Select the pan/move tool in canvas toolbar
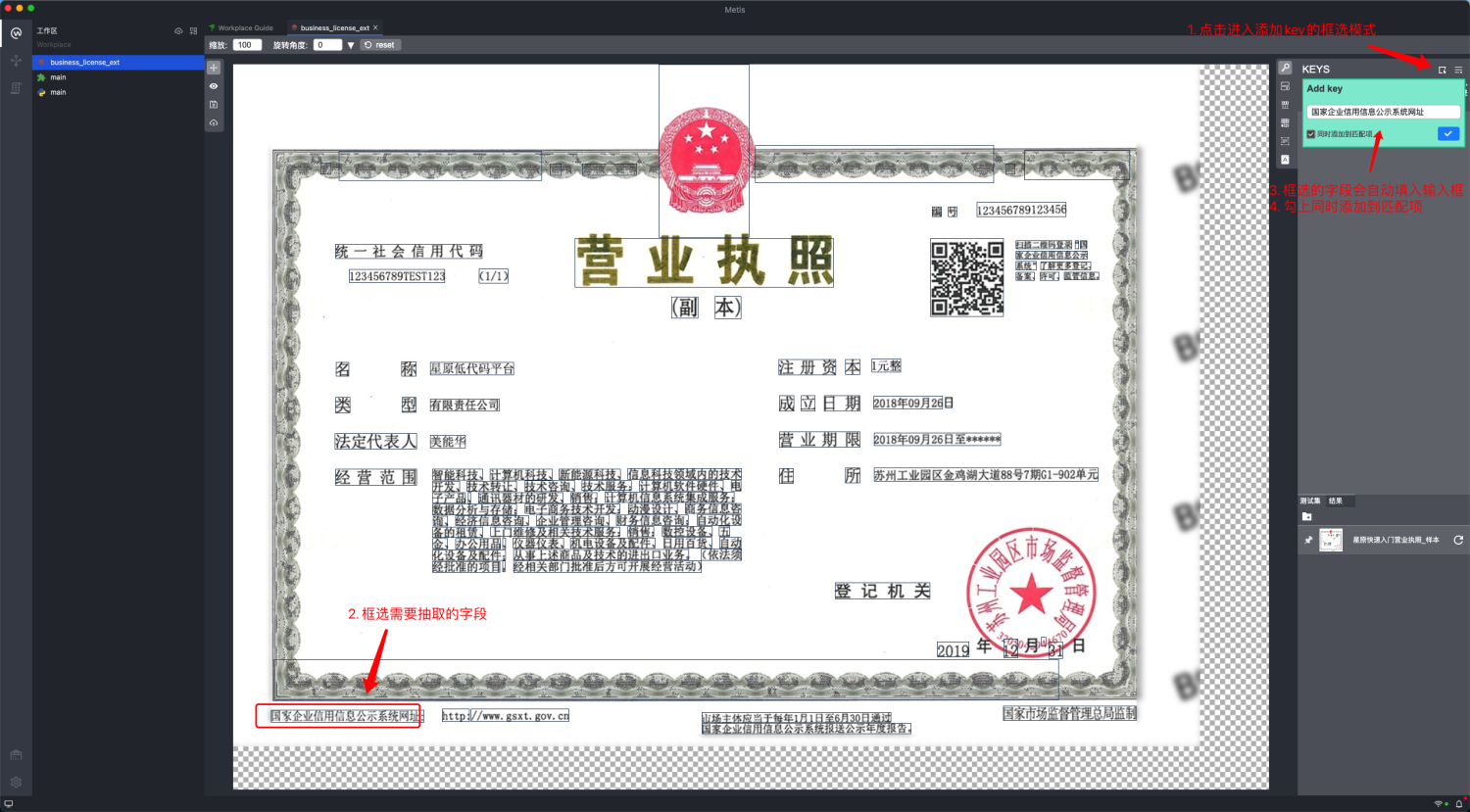This screenshot has width=1470, height=812. (214, 68)
